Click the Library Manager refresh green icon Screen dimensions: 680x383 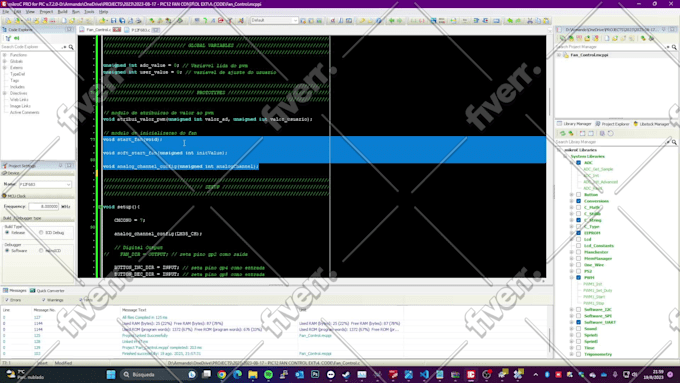point(562,134)
